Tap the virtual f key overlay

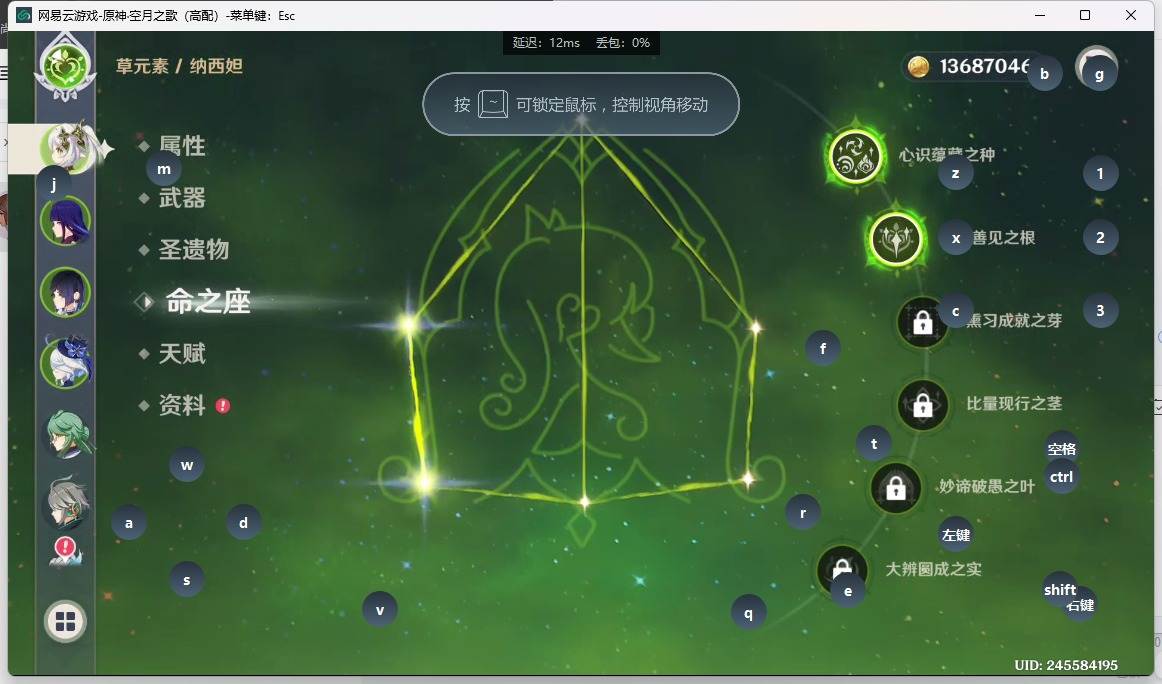823,348
